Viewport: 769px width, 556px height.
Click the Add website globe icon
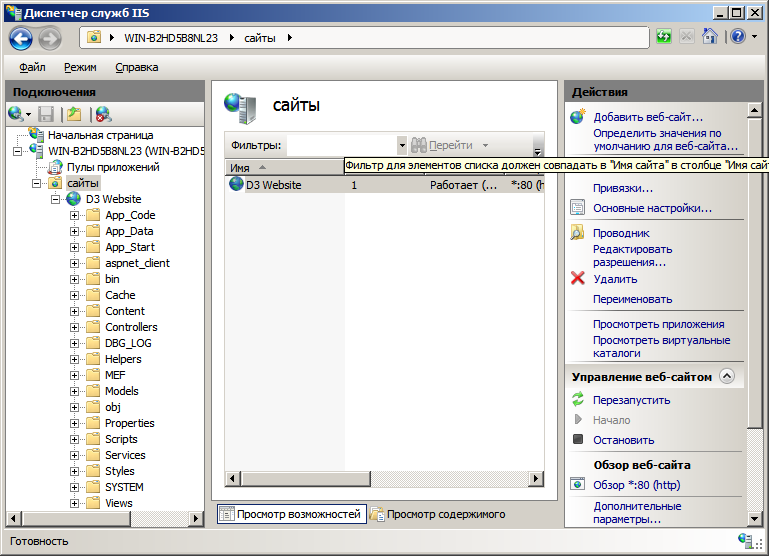pos(578,117)
